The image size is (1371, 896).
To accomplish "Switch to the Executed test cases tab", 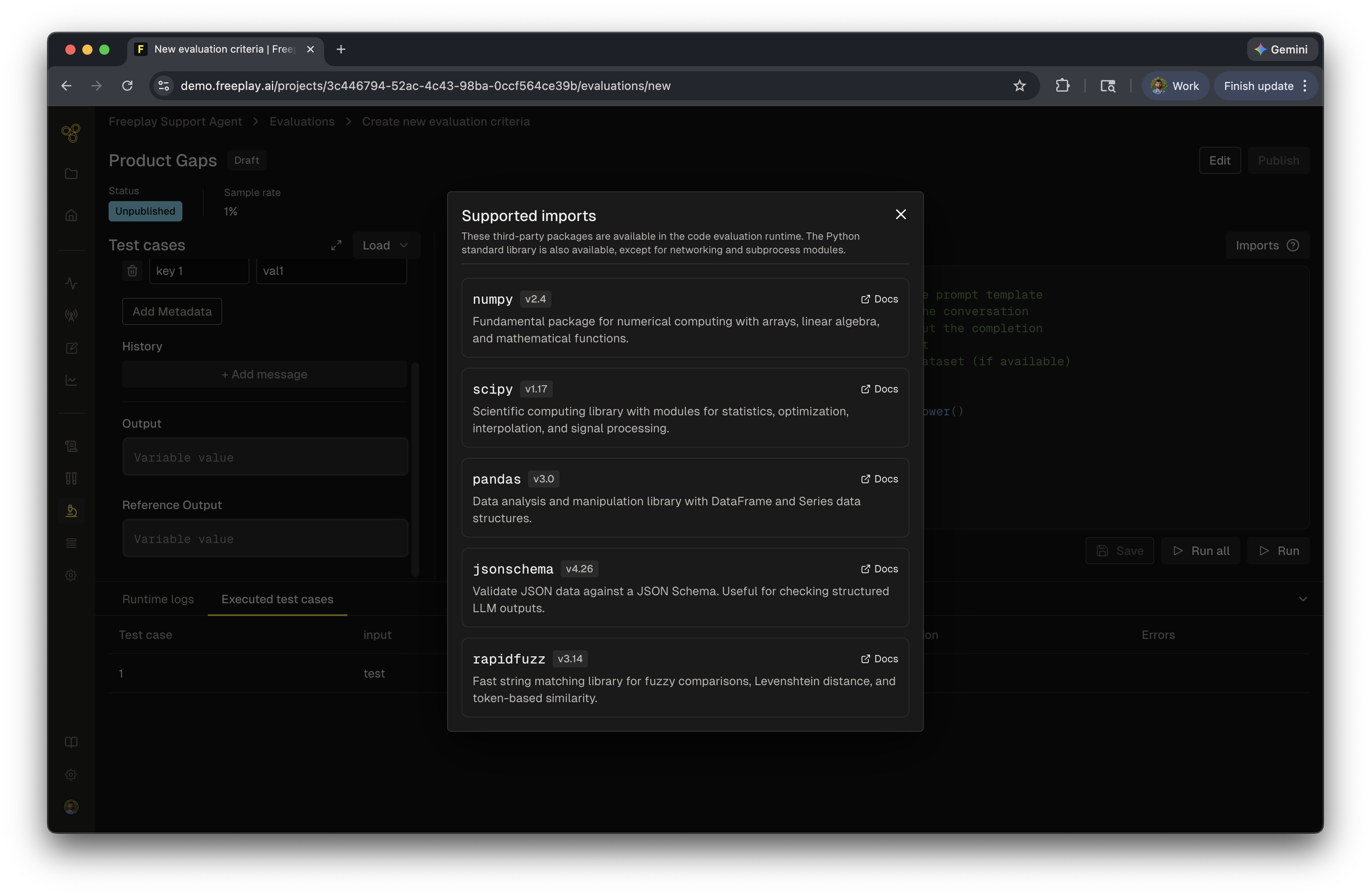I will [277, 599].
